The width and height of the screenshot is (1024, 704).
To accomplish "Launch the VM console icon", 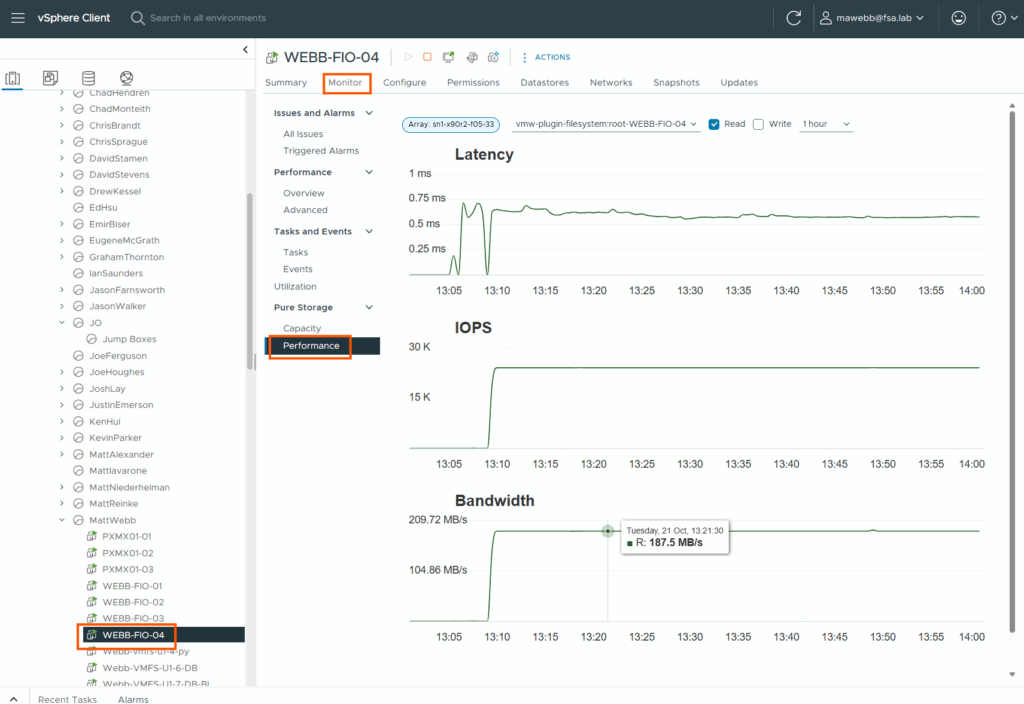I will (x=449, y=58).
